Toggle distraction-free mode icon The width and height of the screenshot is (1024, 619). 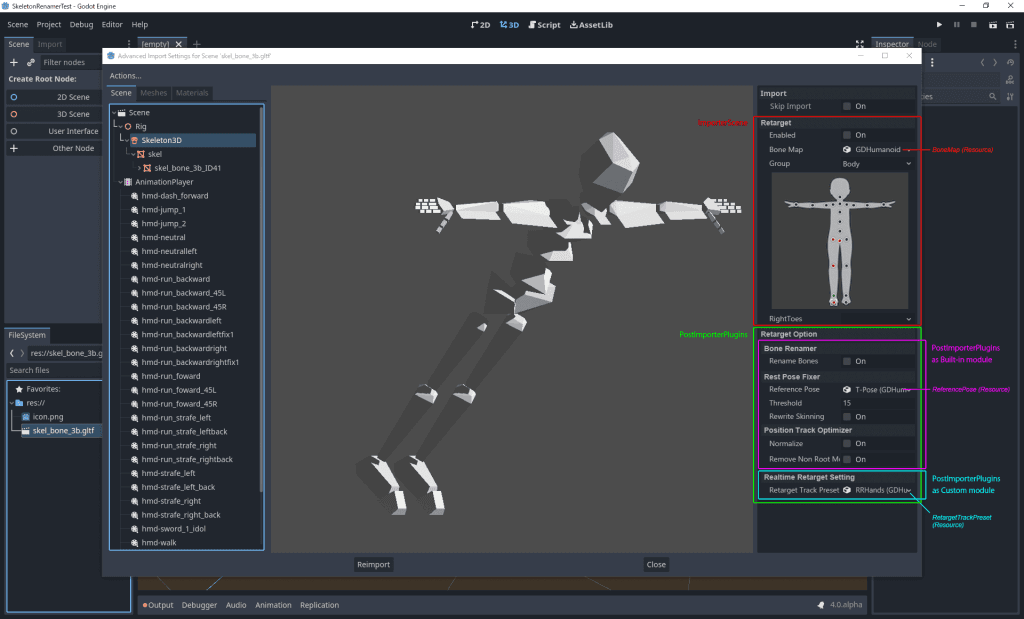click(860, 44)
